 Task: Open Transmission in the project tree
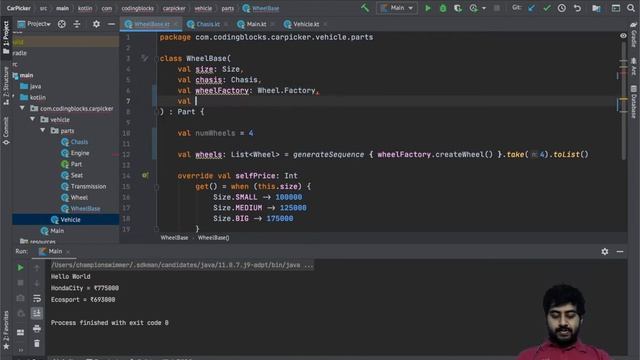click(x=88, y=186)
